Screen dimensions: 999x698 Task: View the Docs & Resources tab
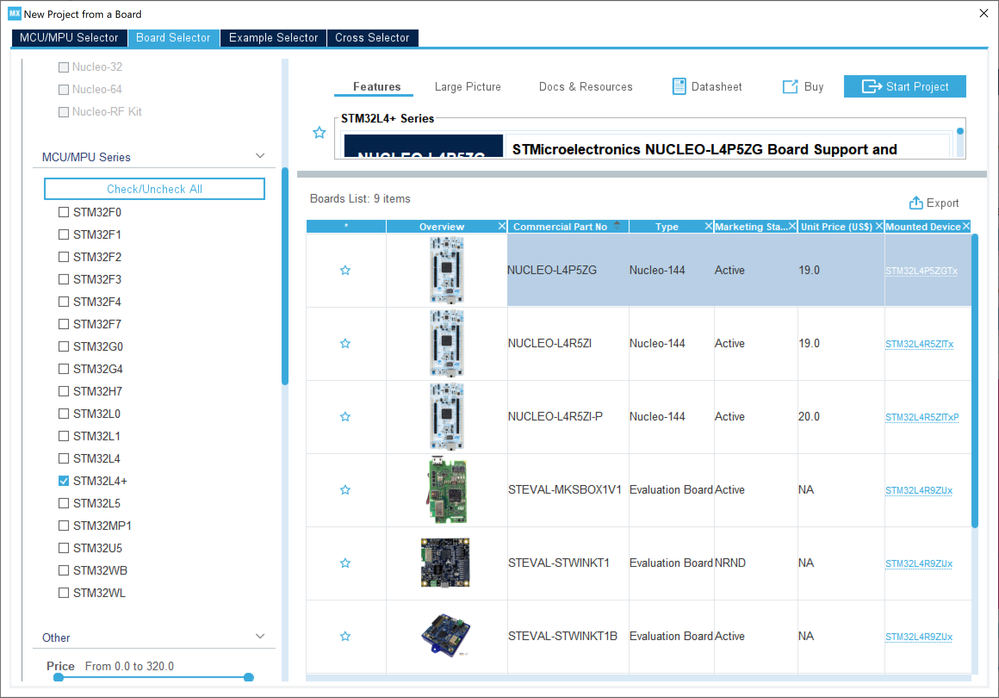click(x=586, y=87)
